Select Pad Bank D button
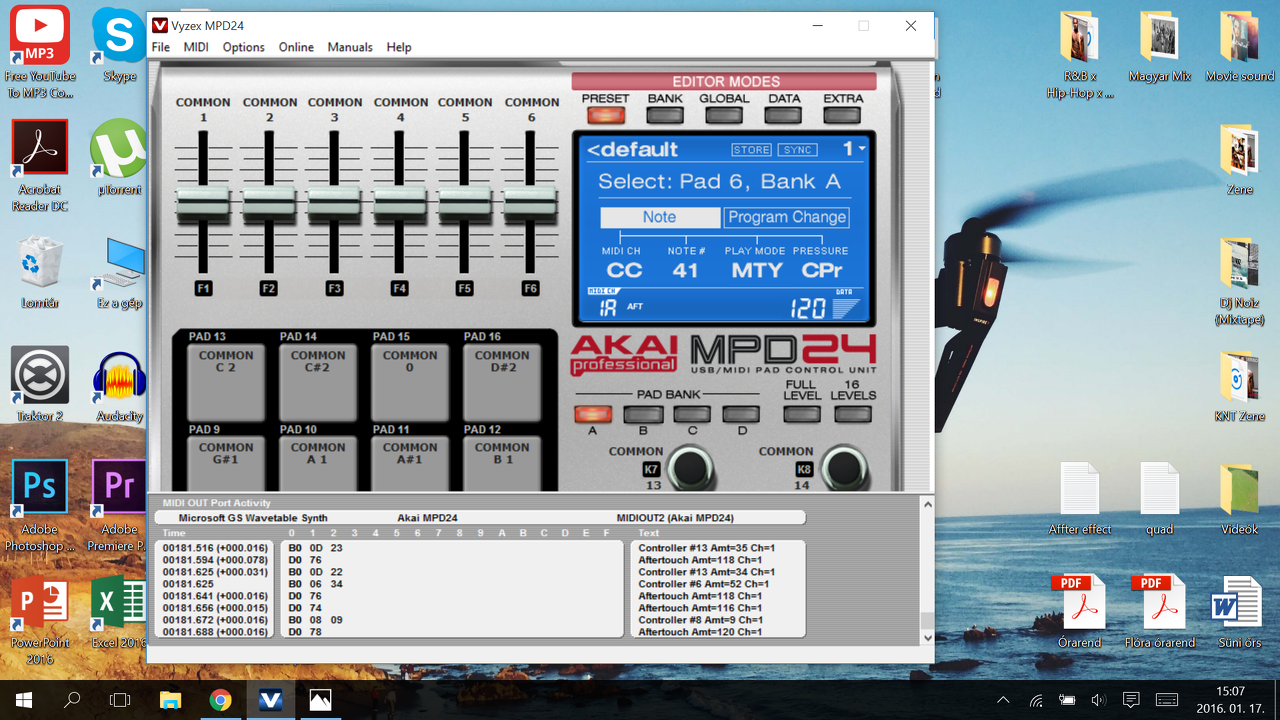Screen dimensions: 1280x720 [x=741, y=414]
